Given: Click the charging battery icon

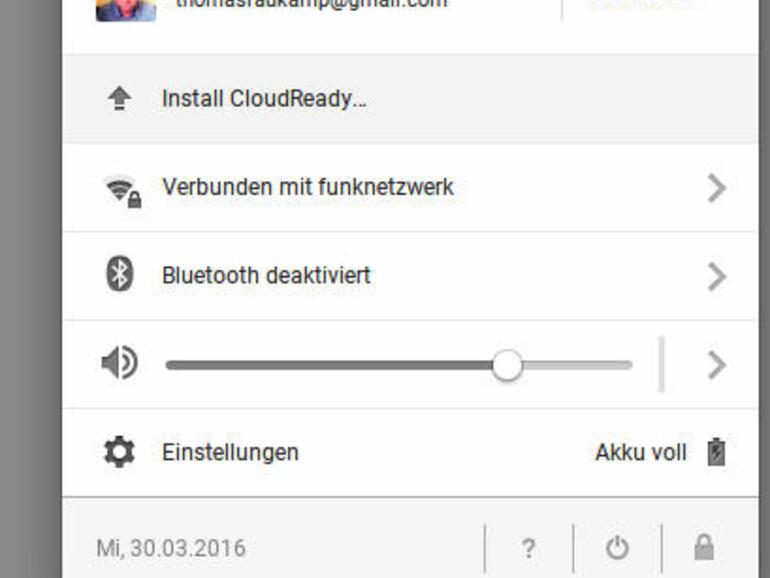Looking at the screenshot, I should [716, 452].
